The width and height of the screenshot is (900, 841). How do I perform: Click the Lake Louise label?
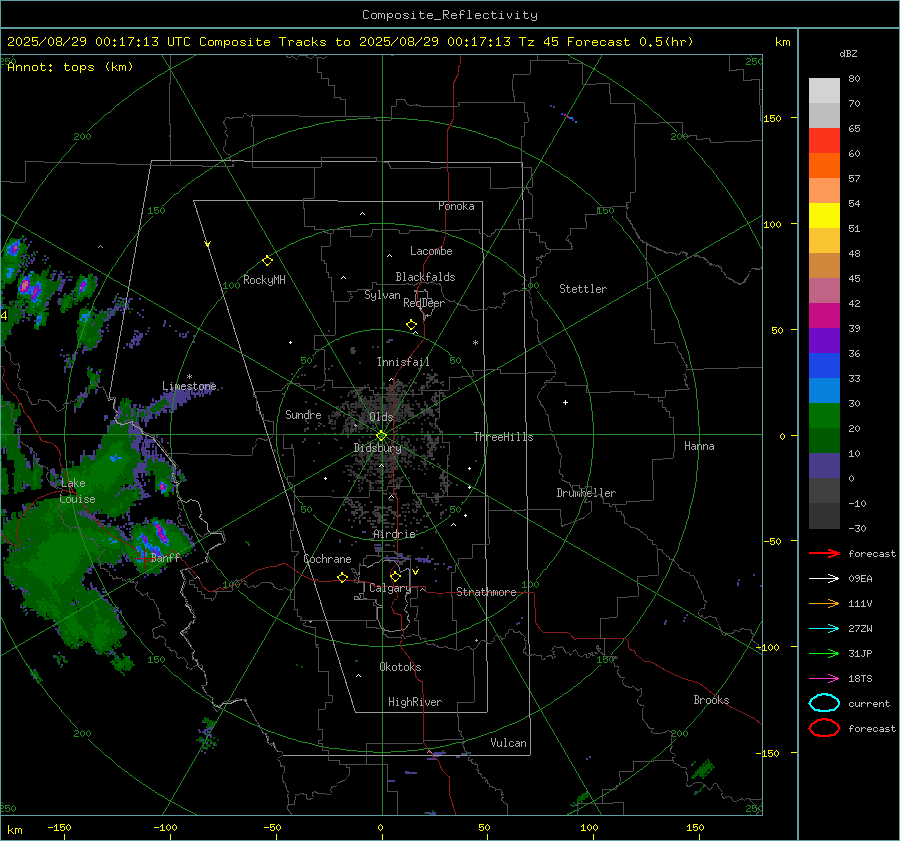77,491
